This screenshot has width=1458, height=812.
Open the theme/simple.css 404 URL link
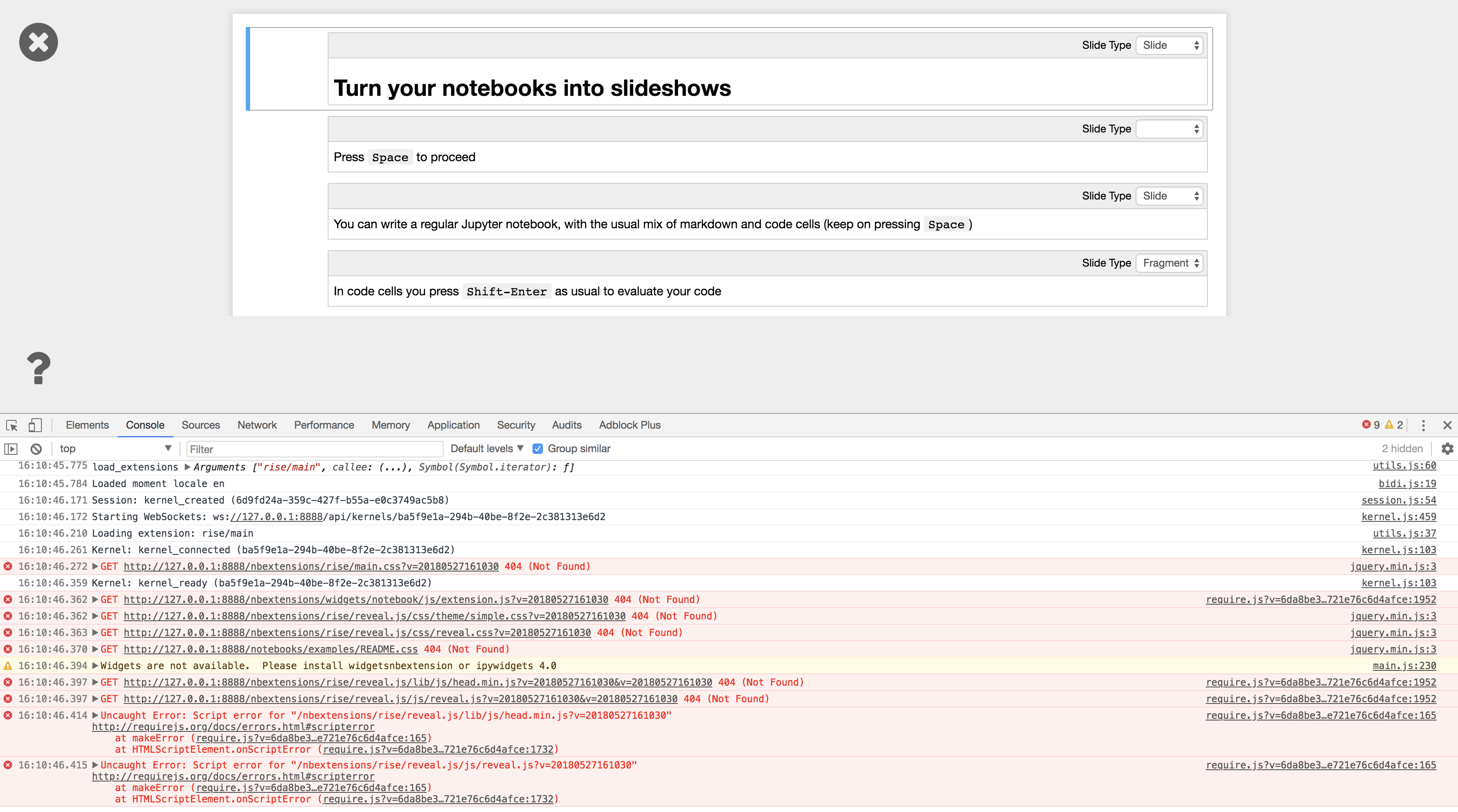point(375,616)
